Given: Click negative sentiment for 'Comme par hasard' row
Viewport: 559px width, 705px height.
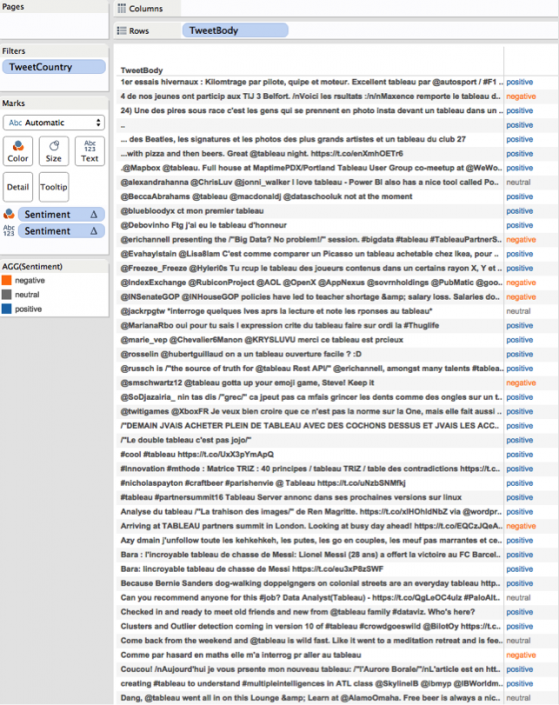Looking at the screenshot, I should [521, 655].
